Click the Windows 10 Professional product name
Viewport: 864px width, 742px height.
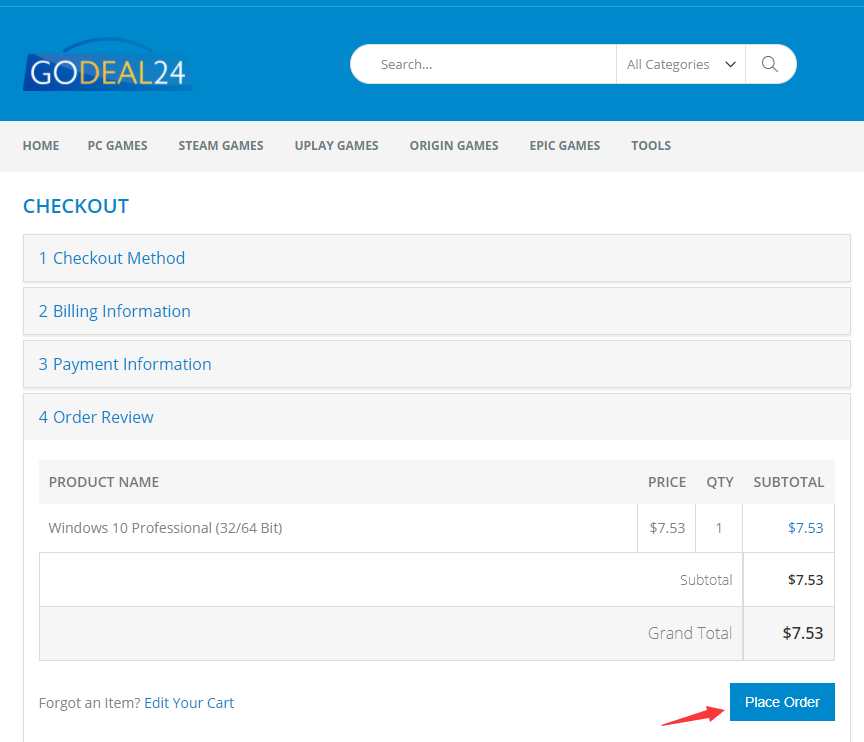point(165,528)
